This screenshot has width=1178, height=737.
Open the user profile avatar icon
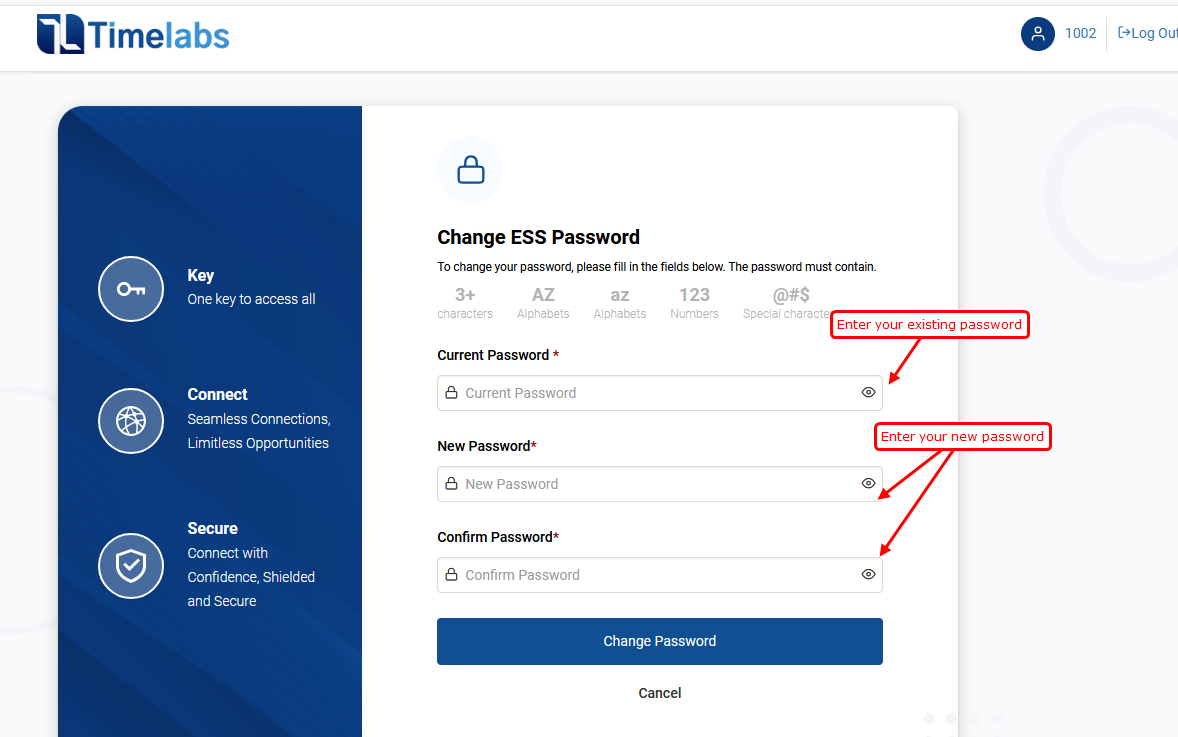point(1038,34)
